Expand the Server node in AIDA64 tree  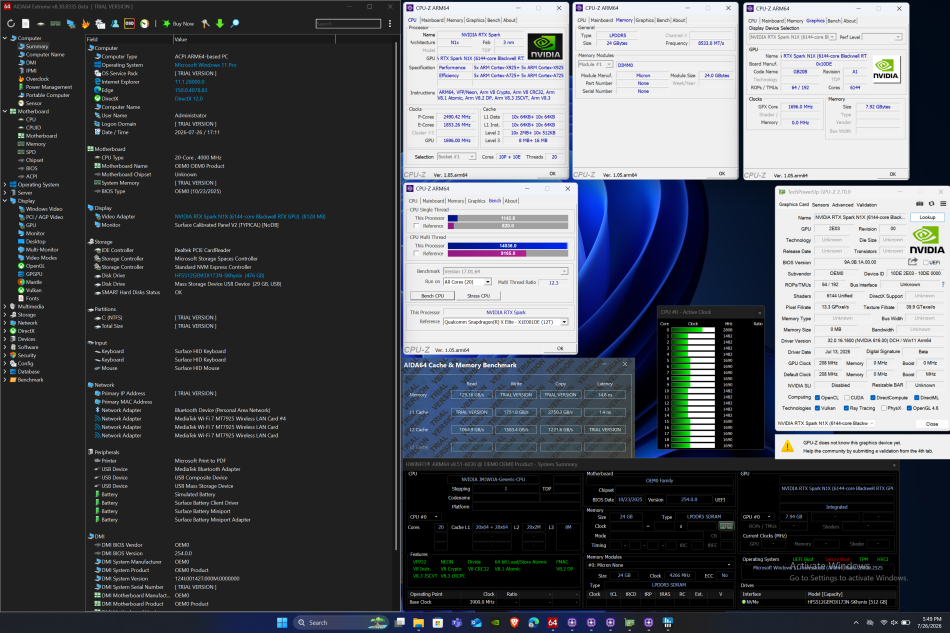click(5, 193)
